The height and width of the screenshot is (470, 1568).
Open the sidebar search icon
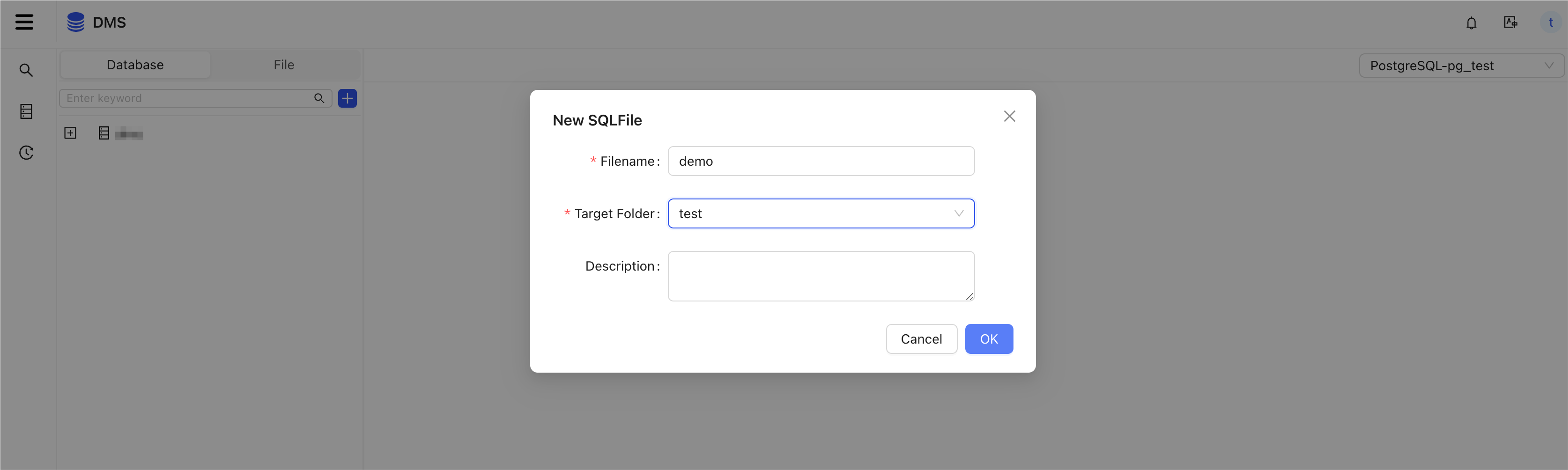pyautogui.click(x=26, y=71)
